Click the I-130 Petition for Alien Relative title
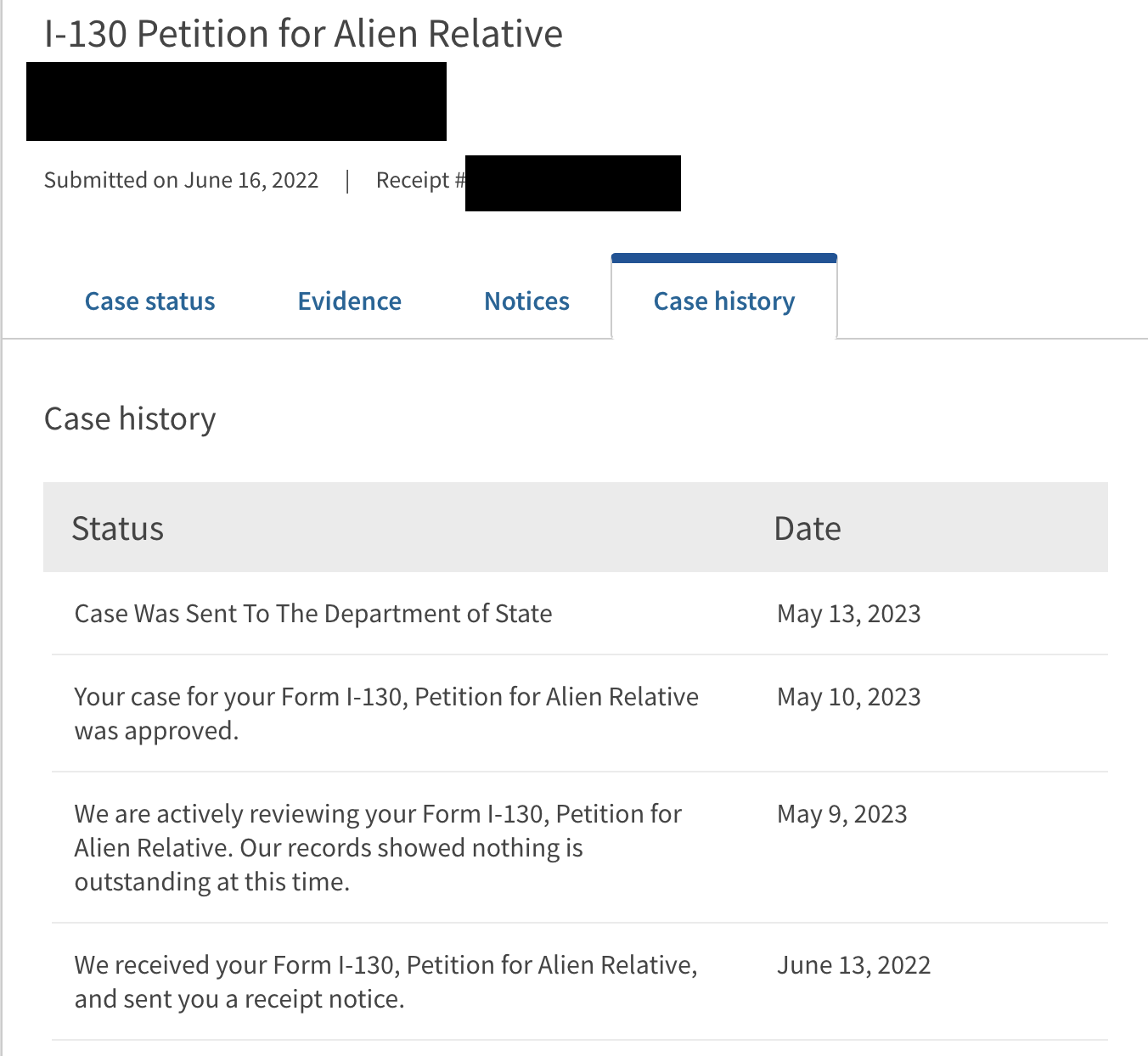This screenshot has width=1148, height=1056. 303,34
